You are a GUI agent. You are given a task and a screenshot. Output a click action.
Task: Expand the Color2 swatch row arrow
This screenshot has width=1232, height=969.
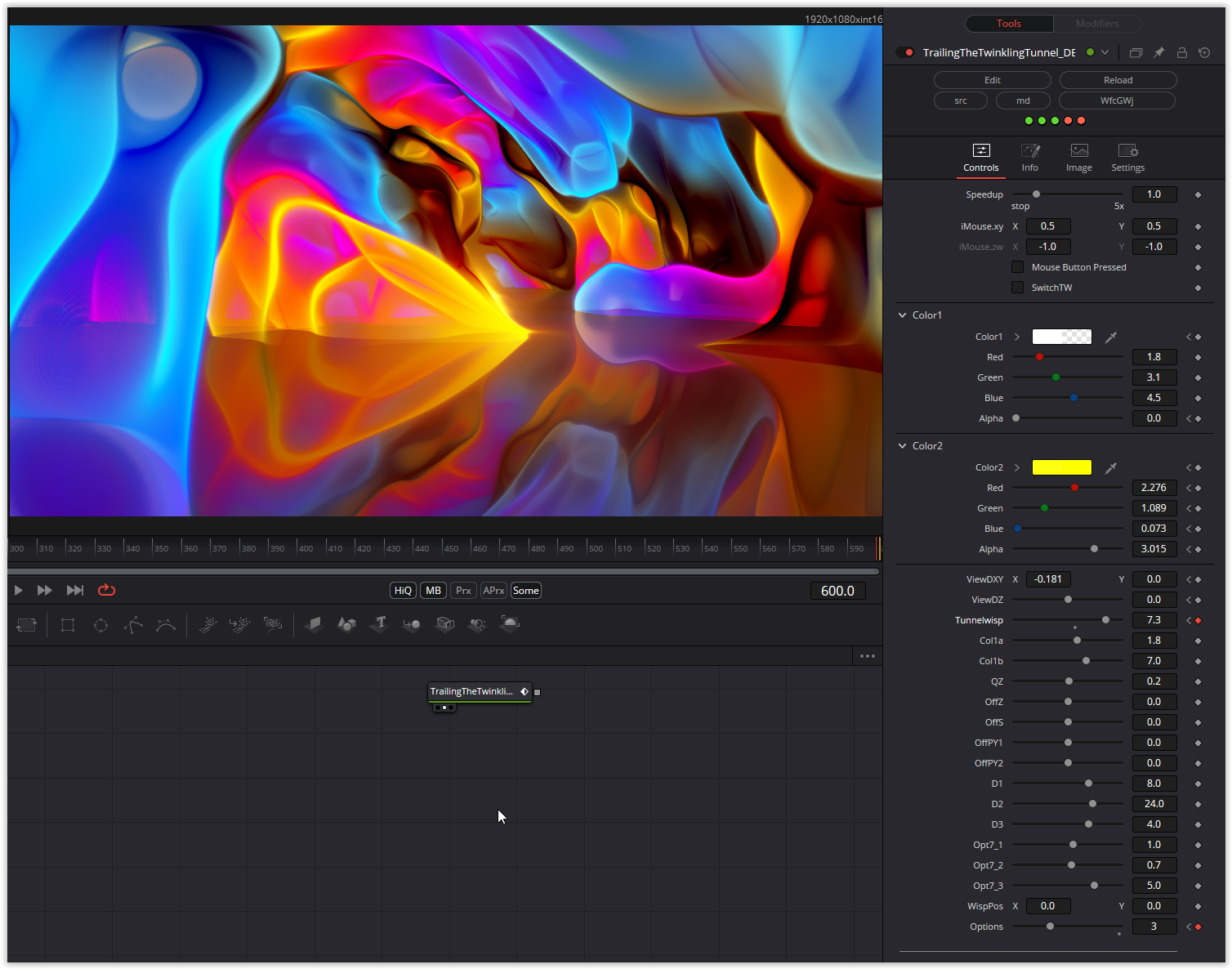pos(1017,467)
